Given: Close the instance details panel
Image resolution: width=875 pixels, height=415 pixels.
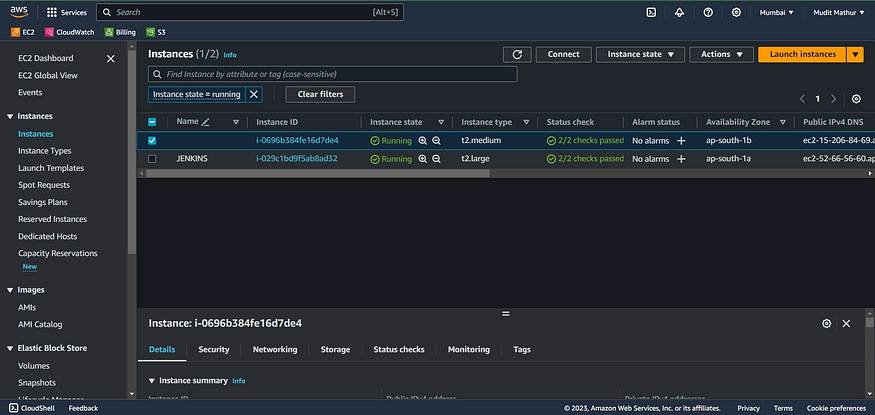Looking at the screenshot, I should point(846,324).
